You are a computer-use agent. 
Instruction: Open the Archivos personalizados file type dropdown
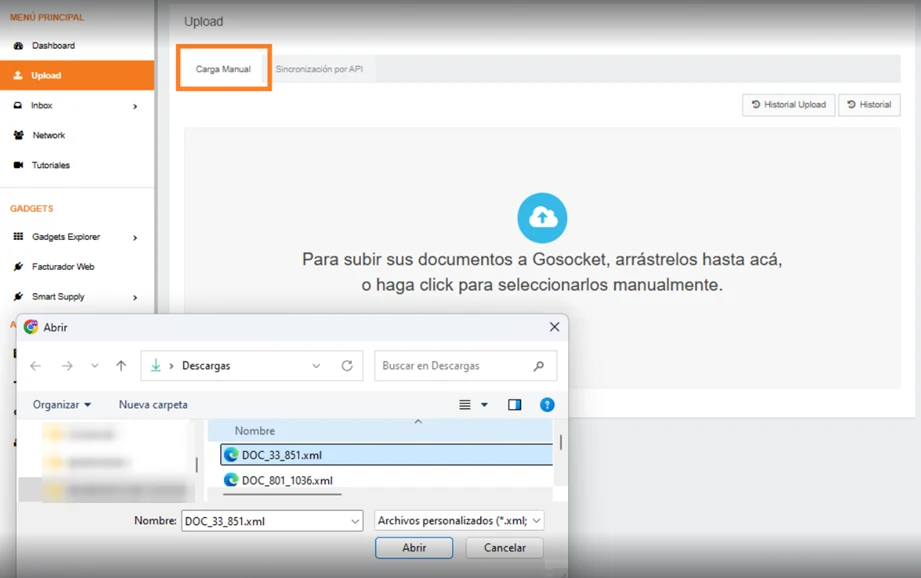pyautogui.click(x=459, y=520)
